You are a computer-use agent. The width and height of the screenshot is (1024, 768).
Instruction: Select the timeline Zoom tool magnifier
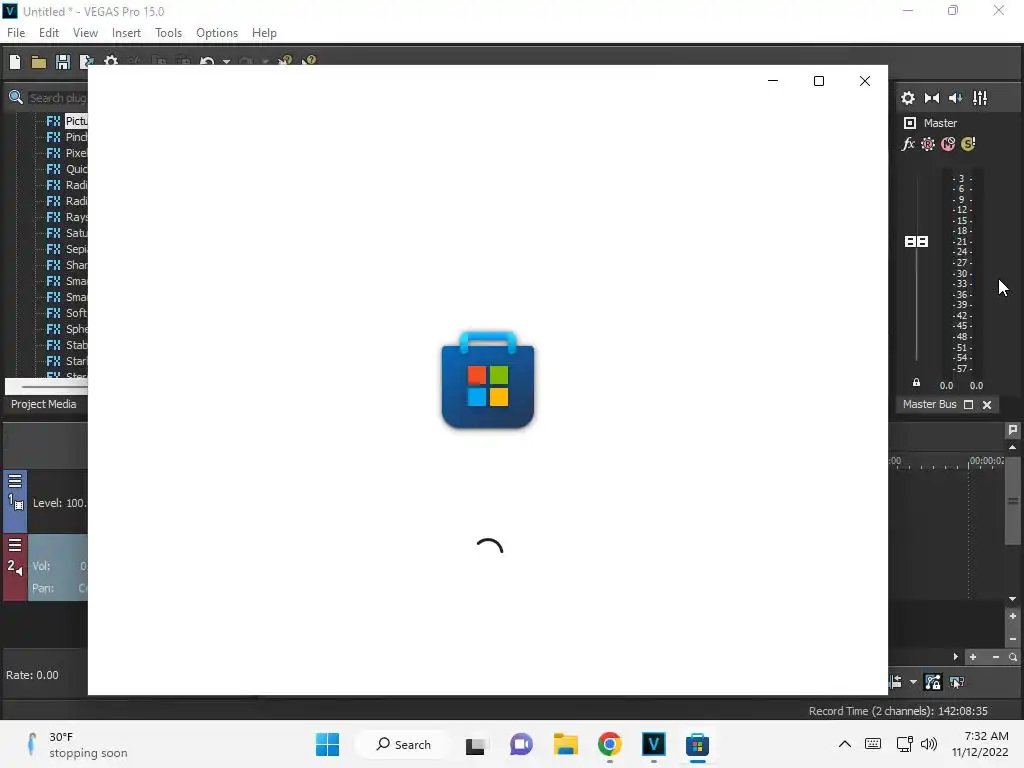click(x=1012, y=657)
